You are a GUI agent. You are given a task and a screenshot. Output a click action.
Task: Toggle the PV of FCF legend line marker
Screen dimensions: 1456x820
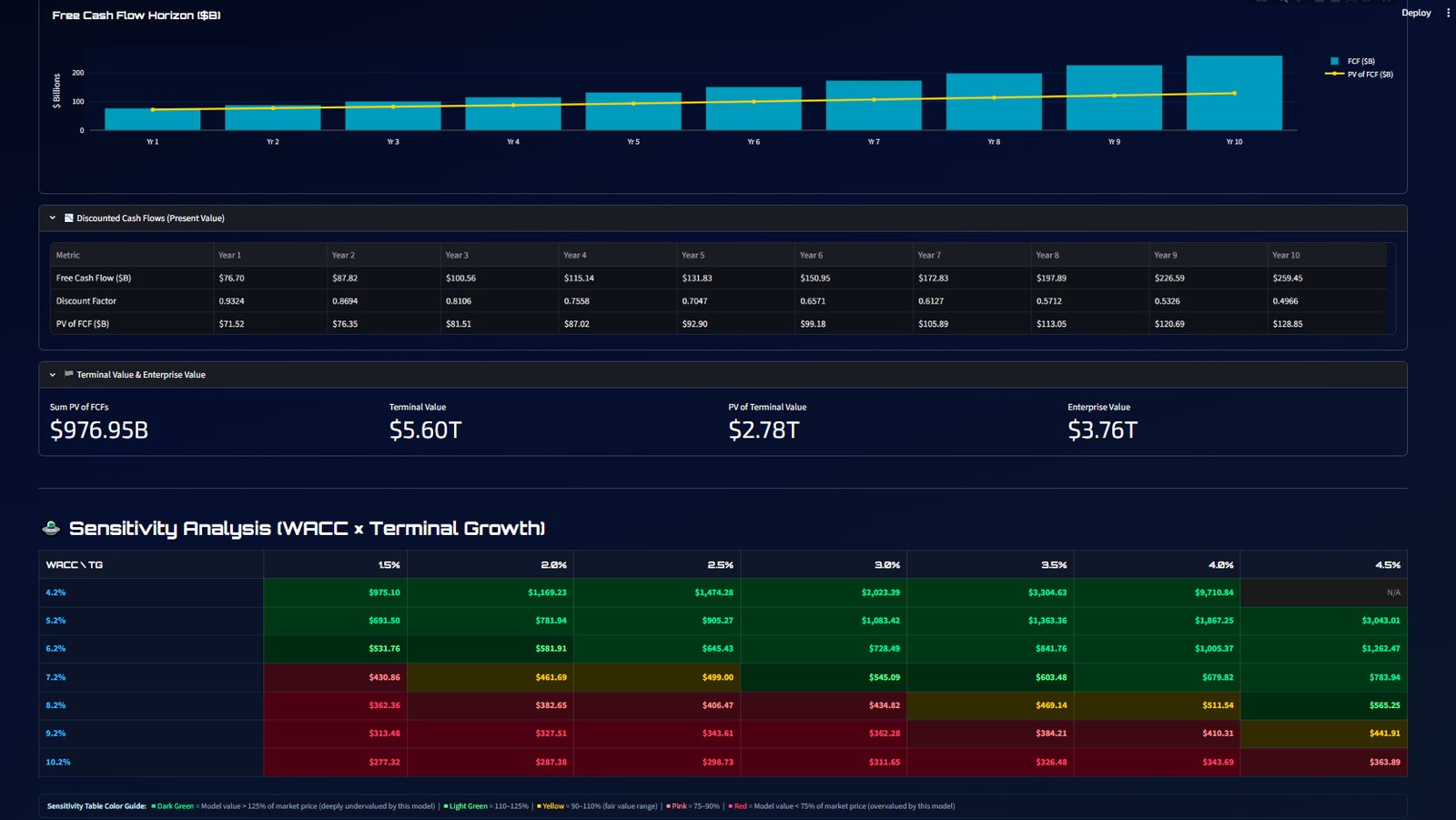pyautogui.click(x=1334, y=74)
